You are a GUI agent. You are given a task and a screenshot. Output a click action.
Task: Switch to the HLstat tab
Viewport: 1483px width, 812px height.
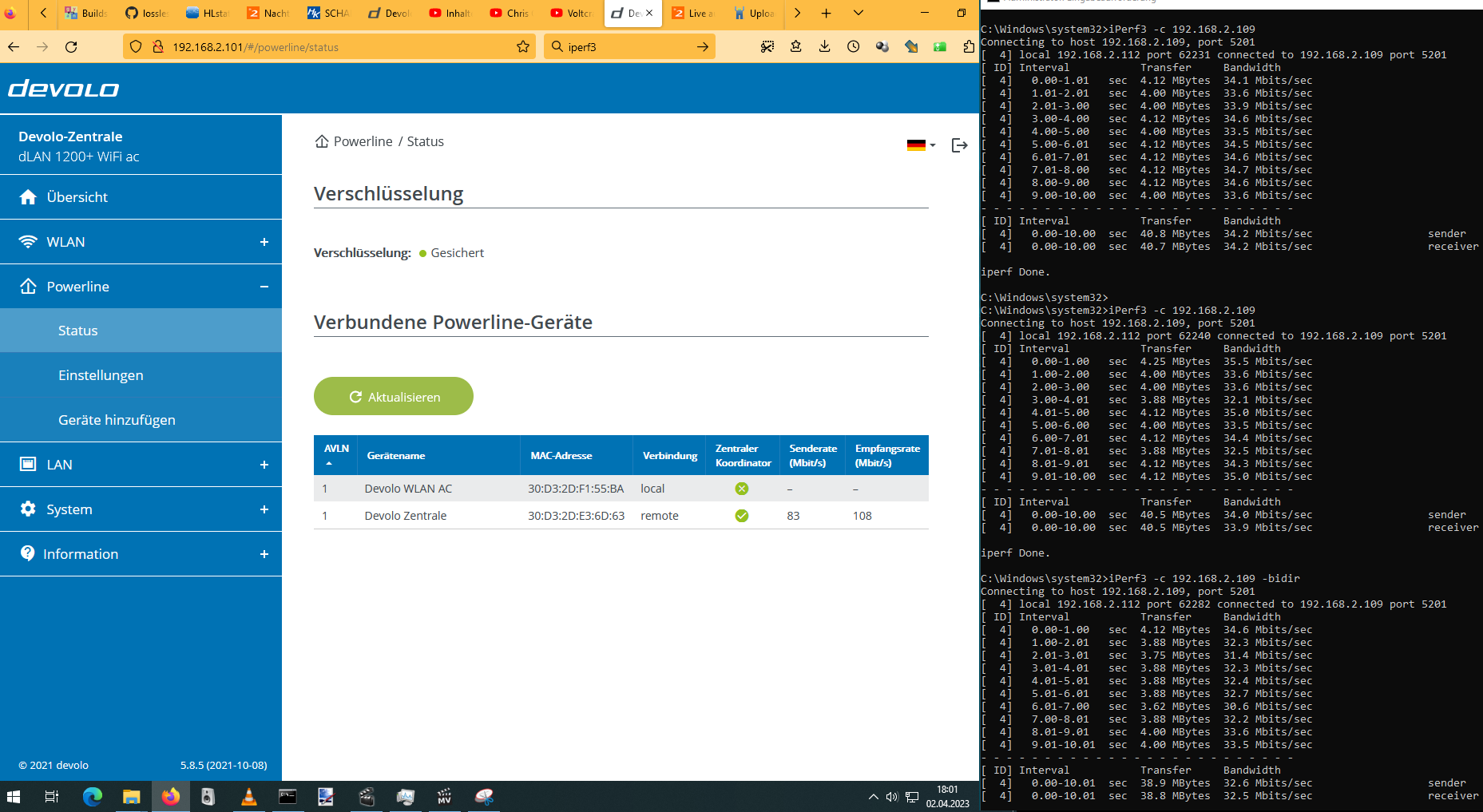(208, 13)
